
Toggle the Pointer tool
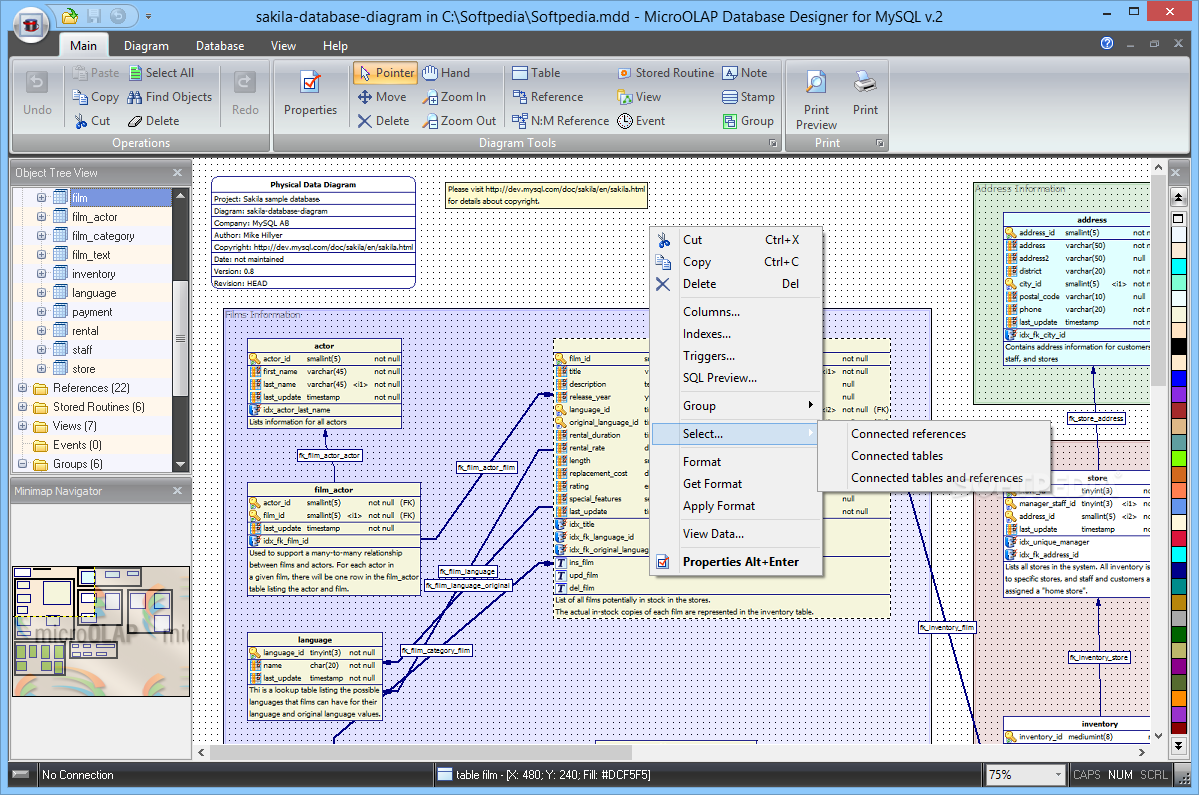[385, 73]
